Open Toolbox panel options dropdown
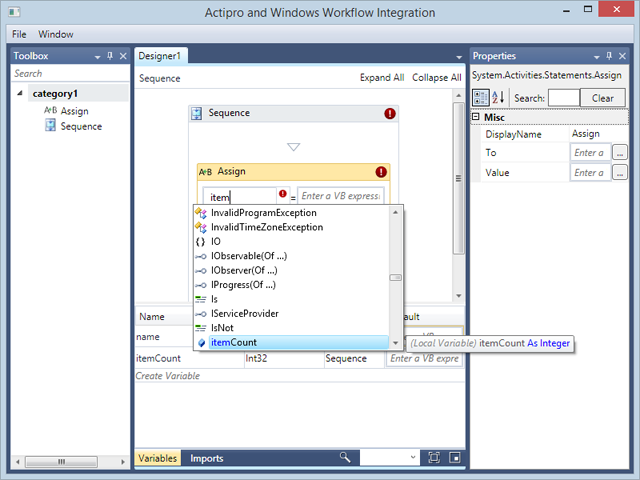 97,57
